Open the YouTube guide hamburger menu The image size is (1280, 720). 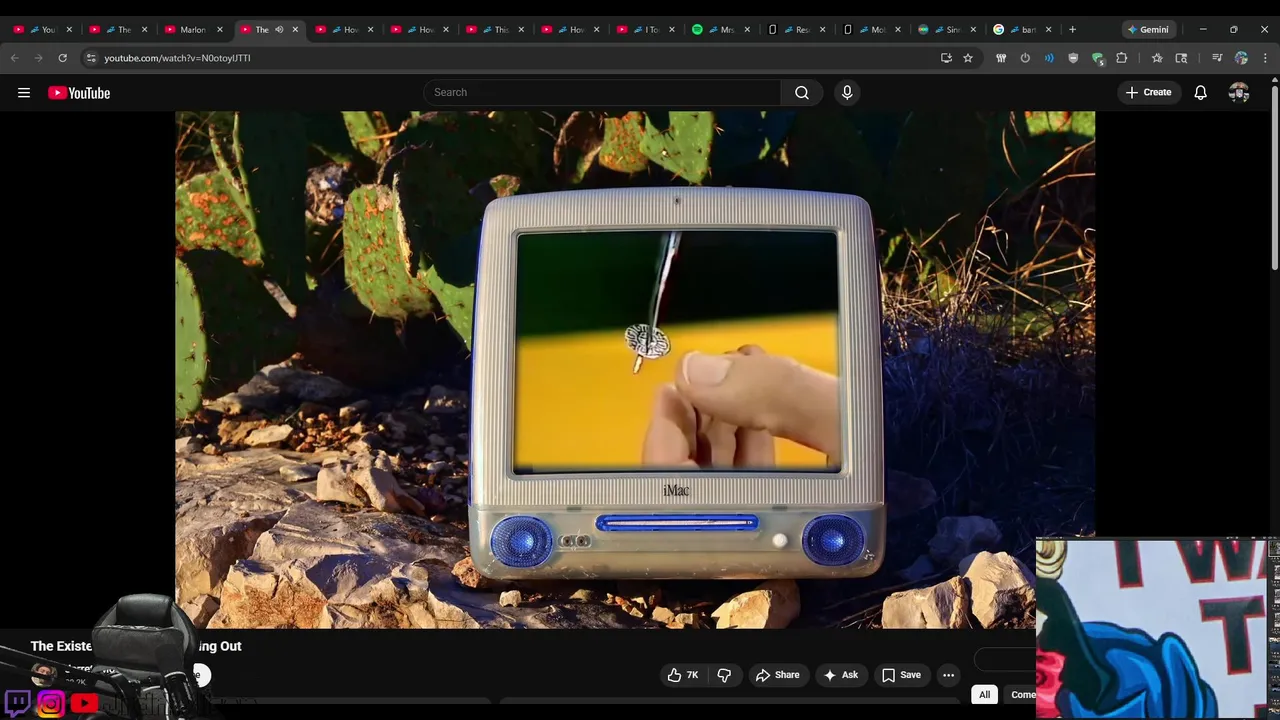coord(24,93)
